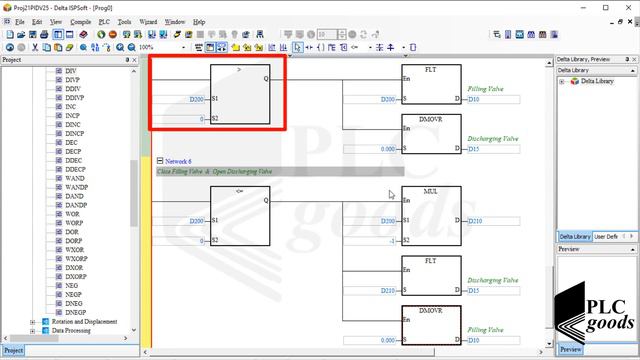The image size is (640, 360).
Task: Click left tab-scroll arrow beside User Defi
Action: 624,236
